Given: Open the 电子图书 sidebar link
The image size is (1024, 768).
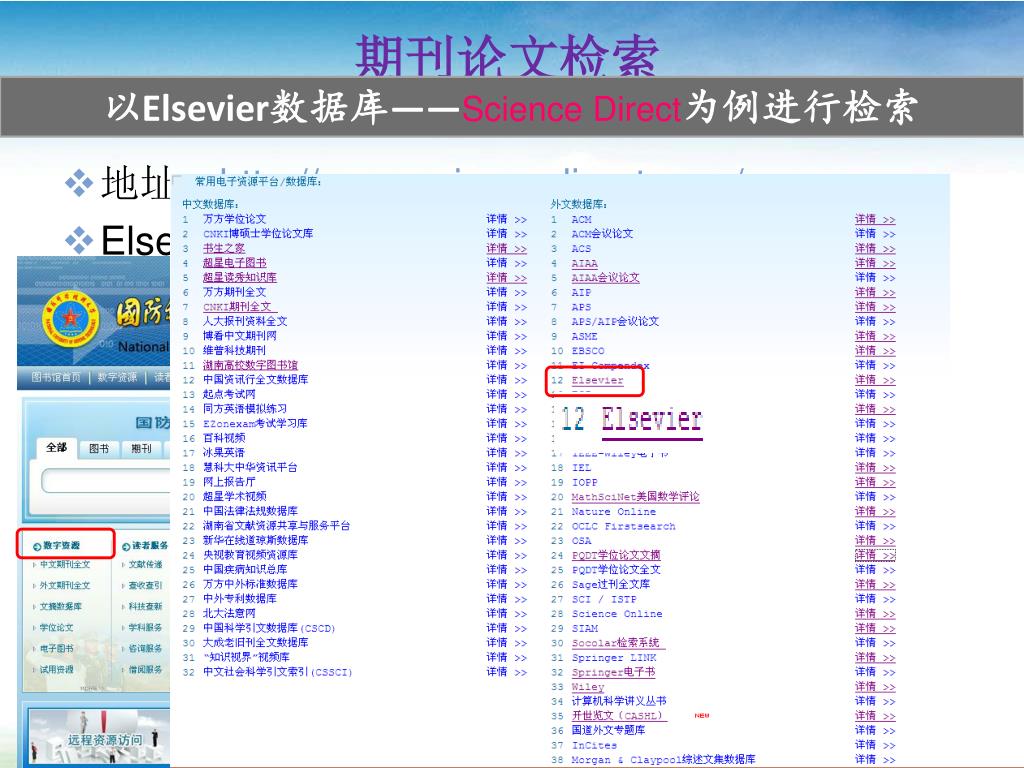Looking at the screenshot, I should [x=56, y=648].
